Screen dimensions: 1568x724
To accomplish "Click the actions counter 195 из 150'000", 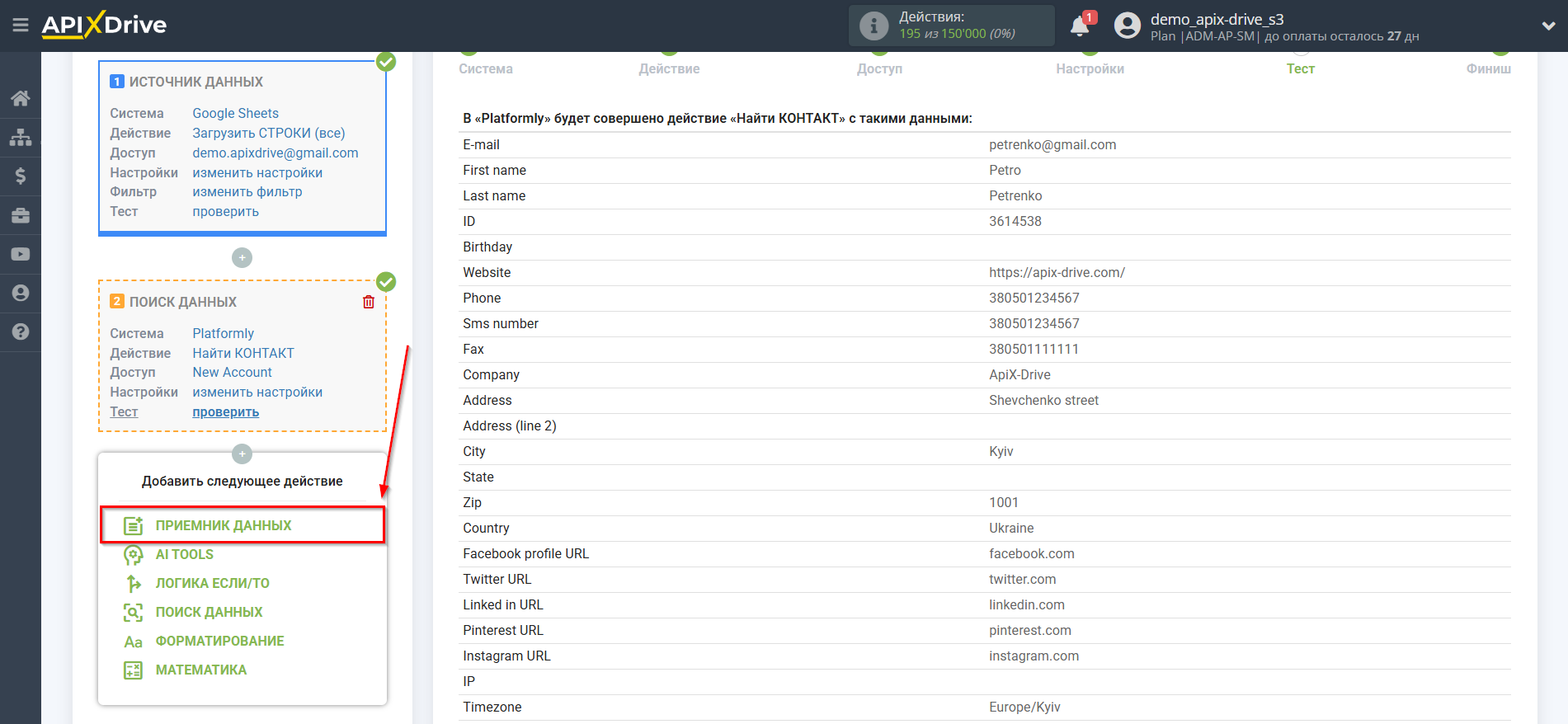I will pyautogui.click(x=957, y=34).
